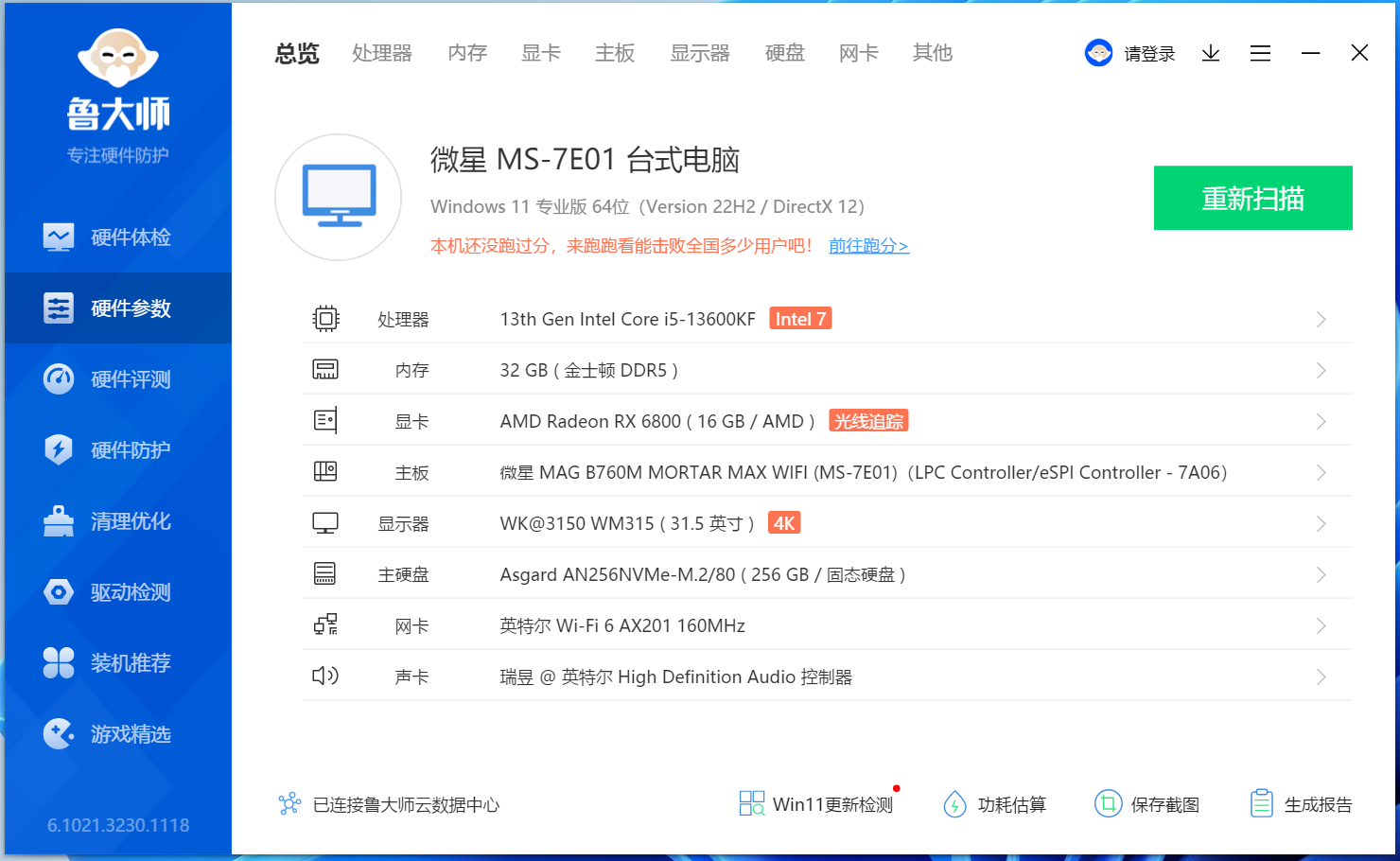Screen dimensions: 1400x861
Task: Click the cloud data center connection icon
Action: point(289,804)
